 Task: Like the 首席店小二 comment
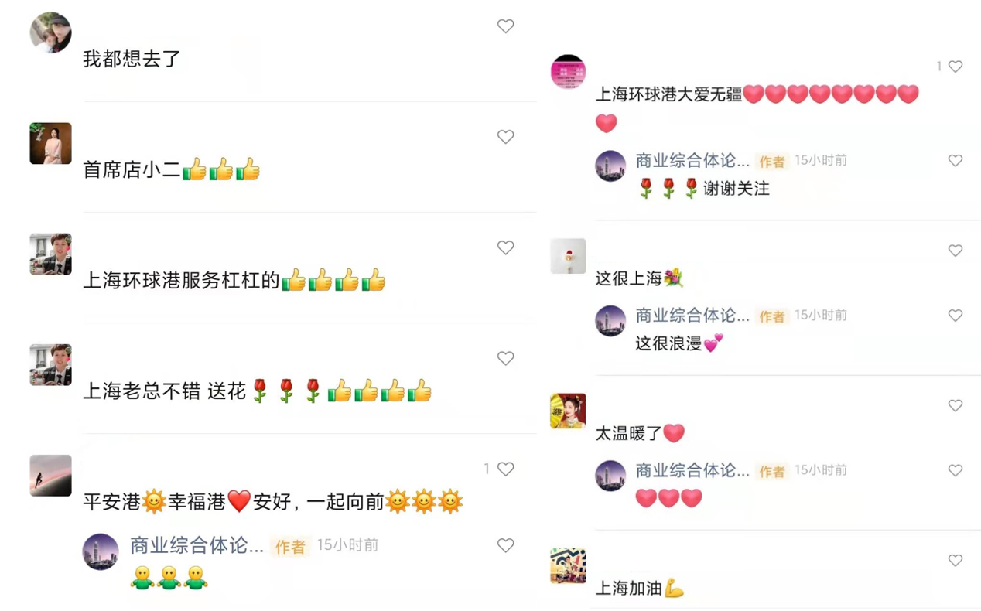click(506, 137)
